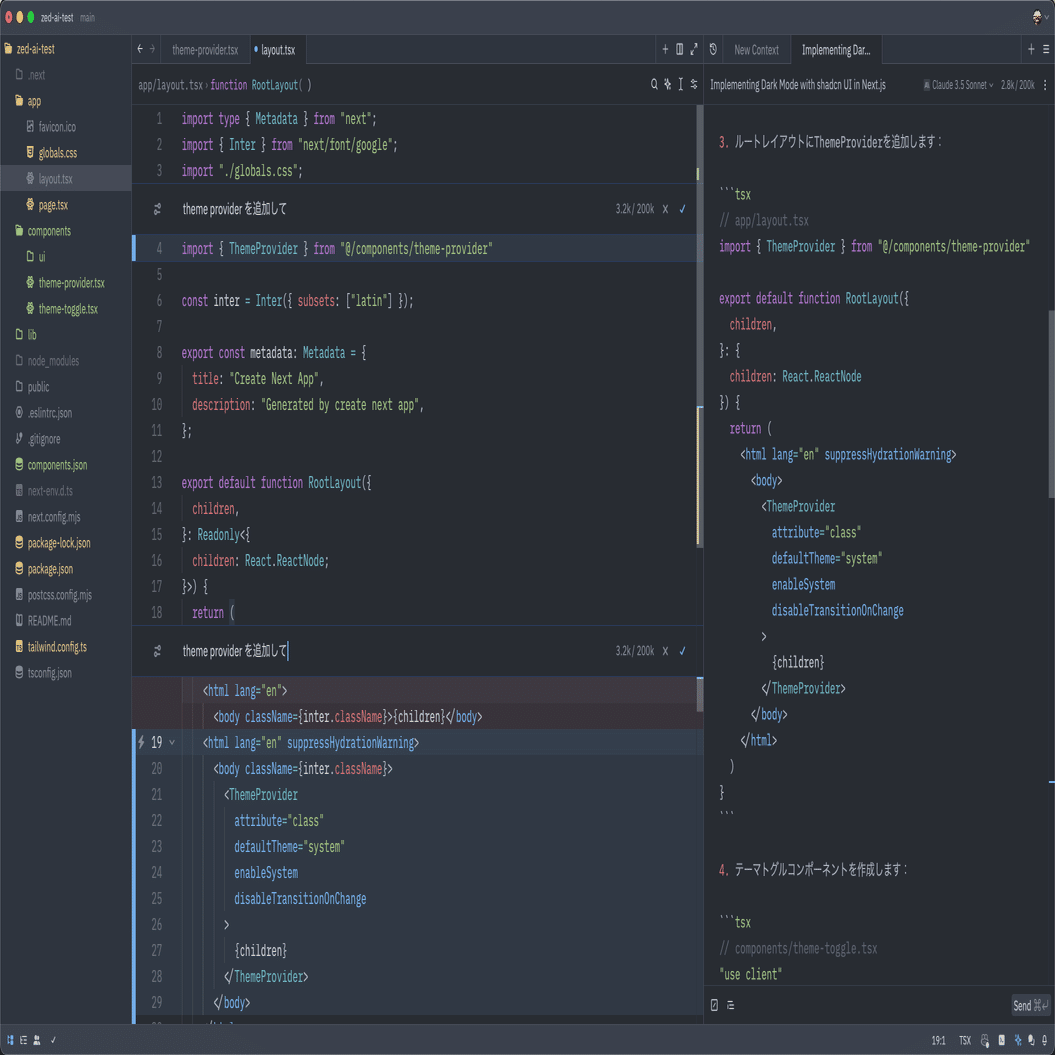The image size is (1055, 1055).
Task: Open slash command icon in assistant footer
Action: pos(715,1005)
